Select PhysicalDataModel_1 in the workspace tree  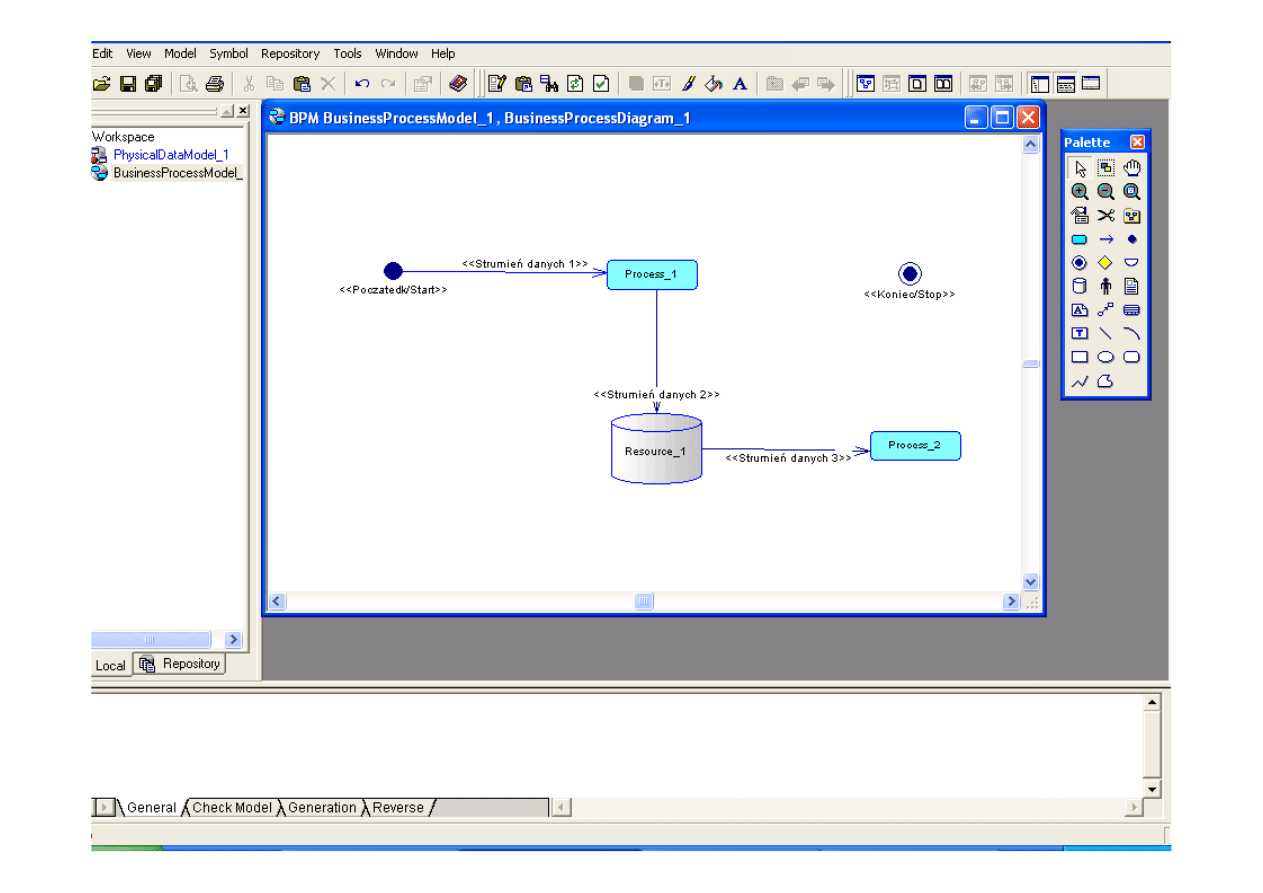coord(170,155)
